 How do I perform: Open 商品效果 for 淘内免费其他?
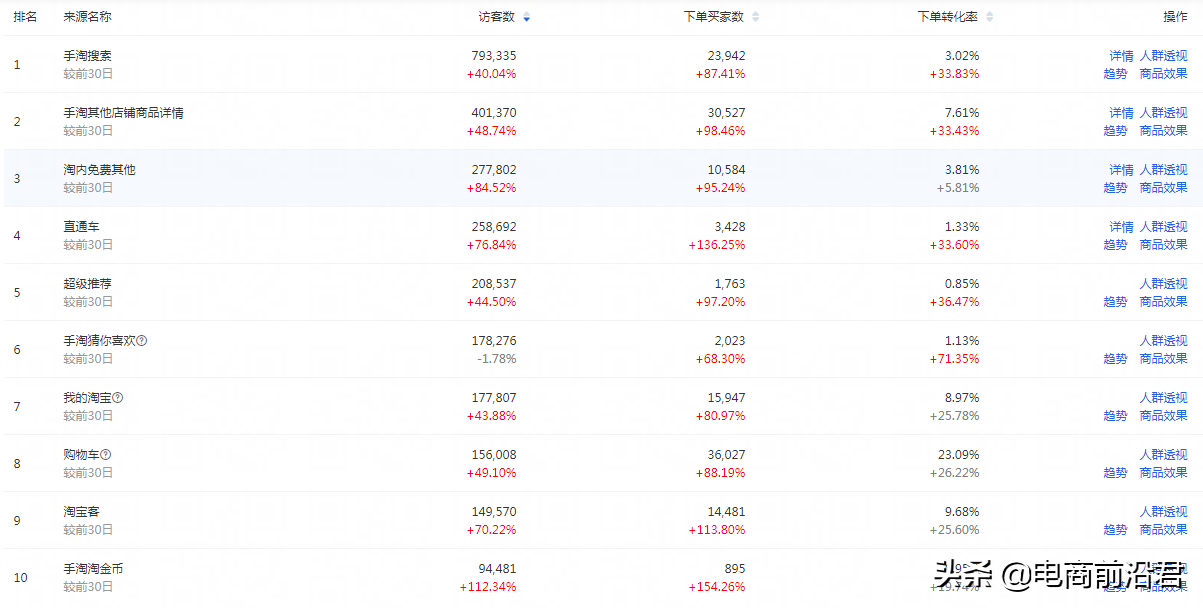[1163, 188]
